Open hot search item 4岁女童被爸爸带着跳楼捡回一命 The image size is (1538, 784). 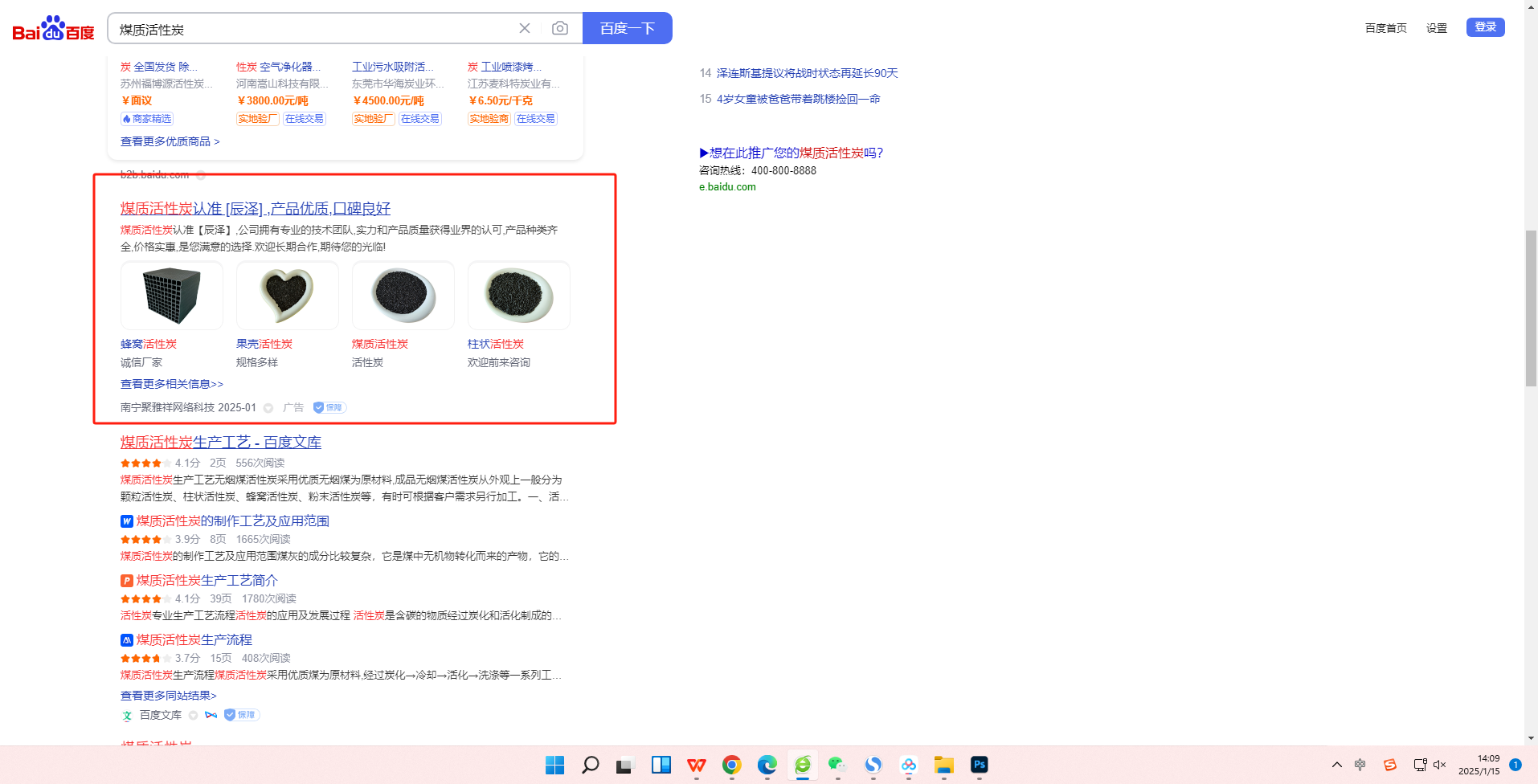click(x=799, y=99)
